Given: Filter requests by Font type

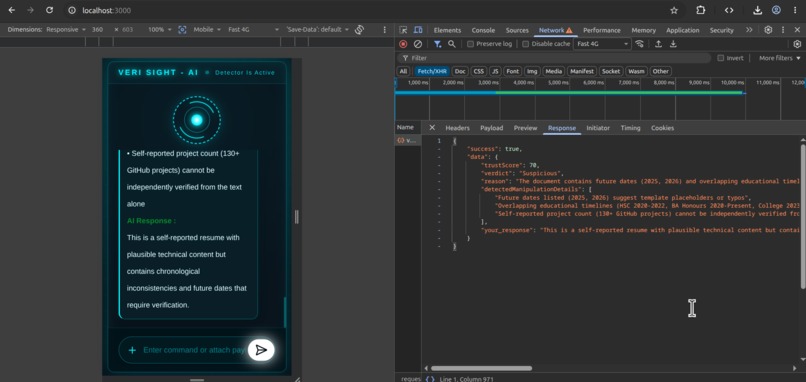Looking at the screenshot, I should [512, 71].
